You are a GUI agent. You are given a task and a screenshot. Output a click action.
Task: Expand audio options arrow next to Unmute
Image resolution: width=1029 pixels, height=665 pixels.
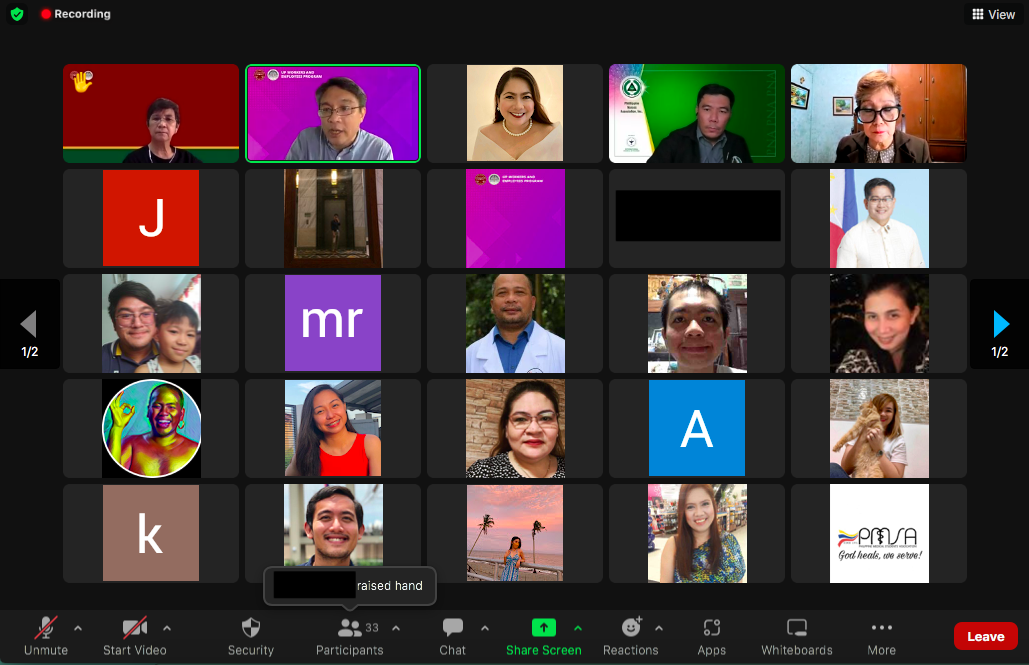click(x=78, y=628)
